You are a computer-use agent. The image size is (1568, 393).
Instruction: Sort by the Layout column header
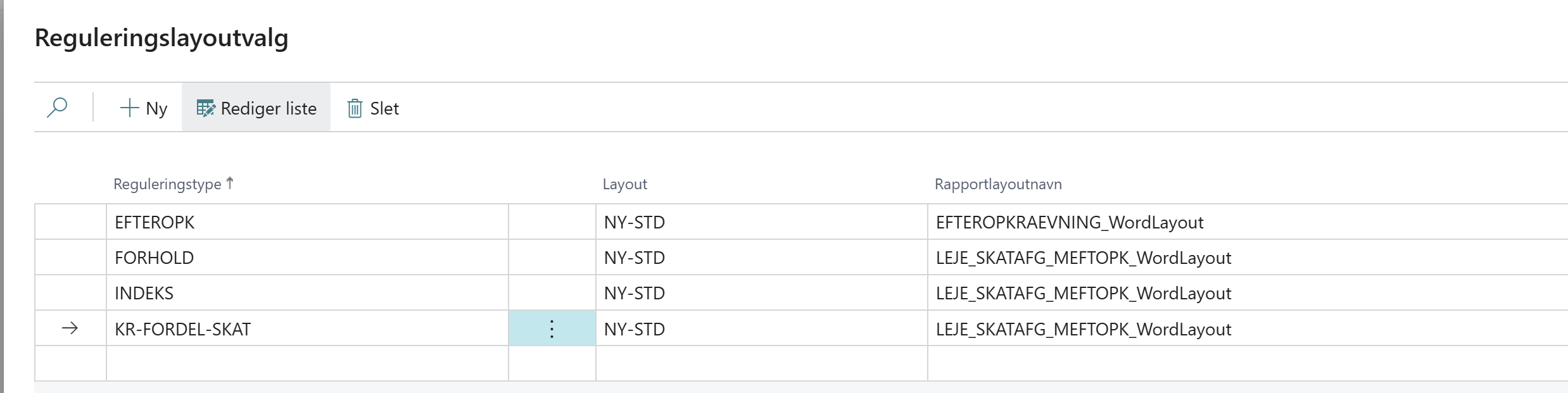(624, 184)
